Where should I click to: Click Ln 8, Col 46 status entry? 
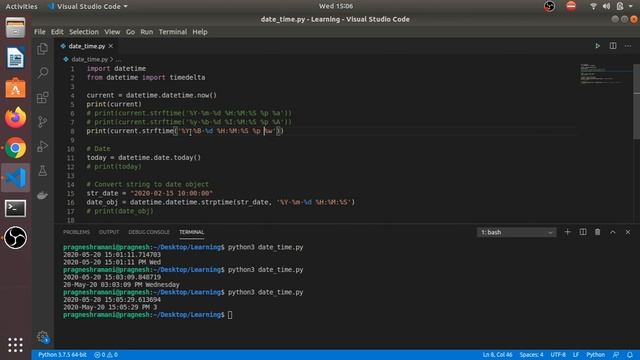click(497, 355)
